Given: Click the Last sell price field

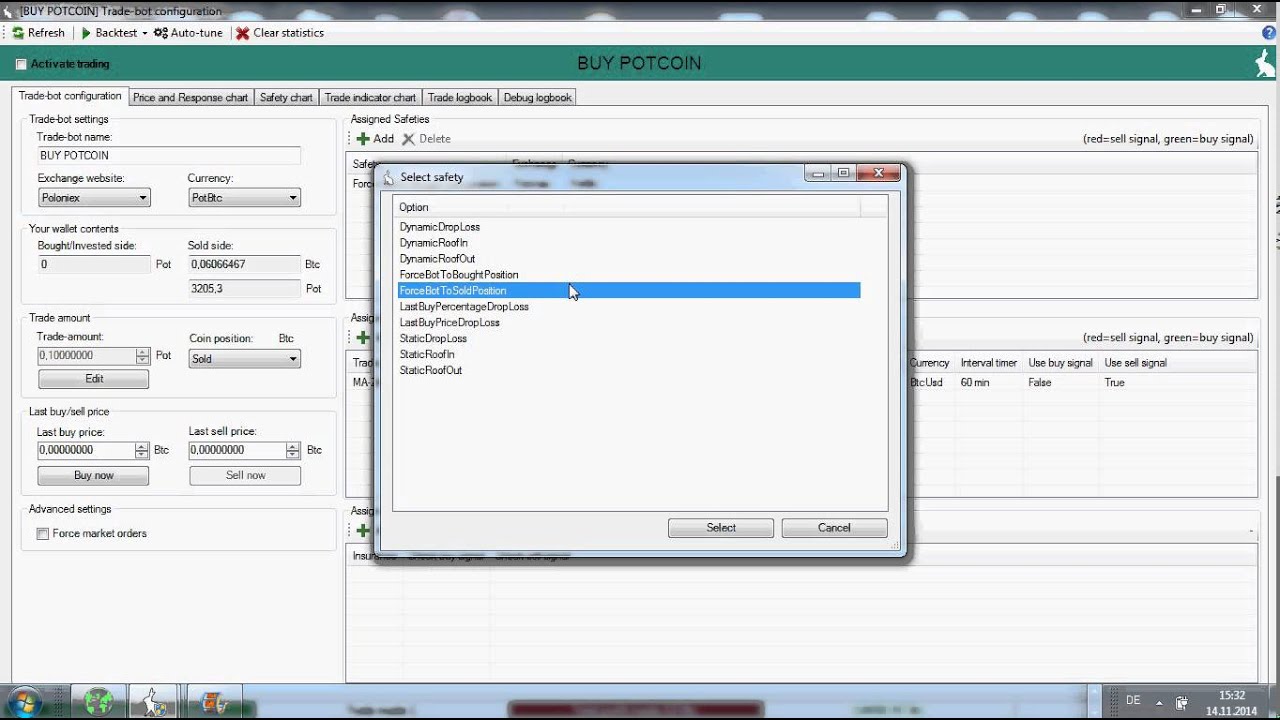Looking at the screenshot, I should tap(237, 450).
